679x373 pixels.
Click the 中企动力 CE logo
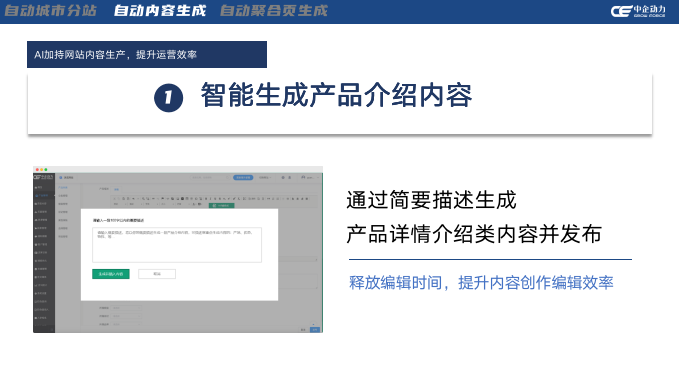(638, 11)
